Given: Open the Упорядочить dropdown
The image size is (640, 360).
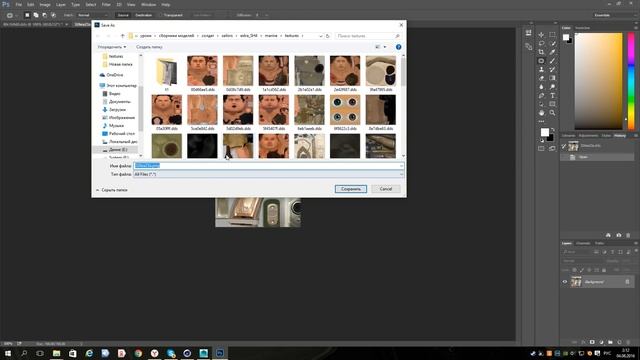Looking at the screenshot, I should [111, 47].
